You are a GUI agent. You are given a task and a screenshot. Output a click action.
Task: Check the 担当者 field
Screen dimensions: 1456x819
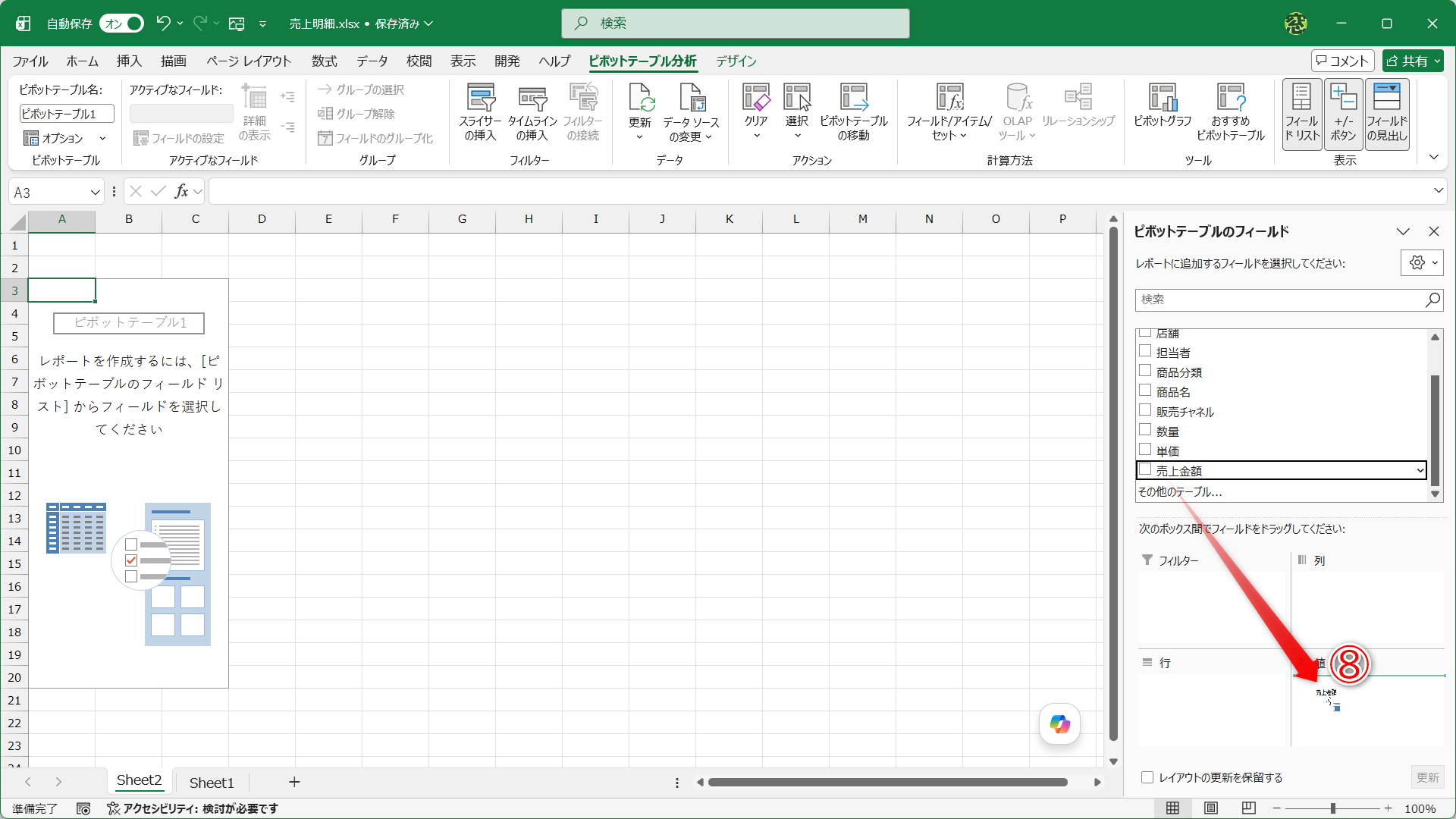click(x=1145, y=351)
